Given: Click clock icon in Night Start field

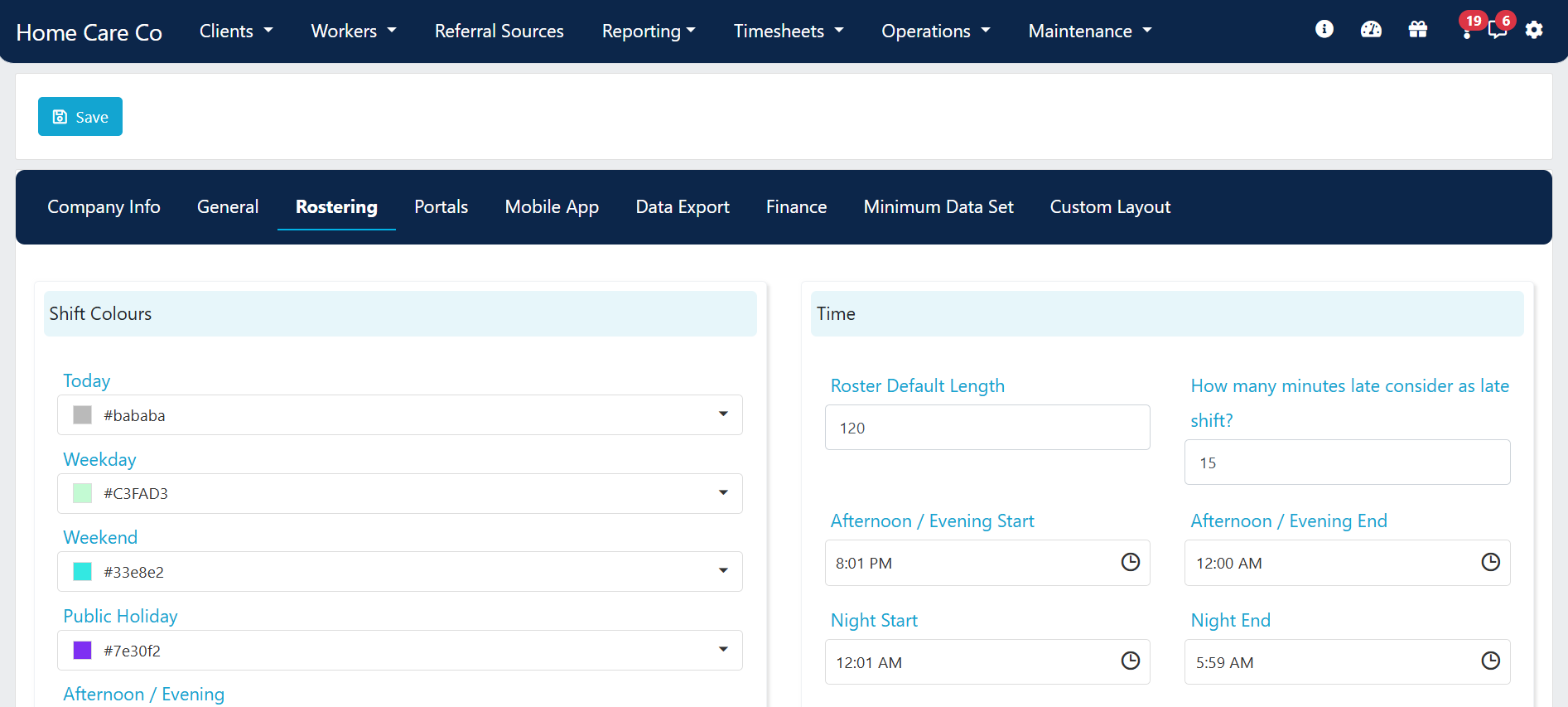Looking at the screenshot, I should [1131, 661].
